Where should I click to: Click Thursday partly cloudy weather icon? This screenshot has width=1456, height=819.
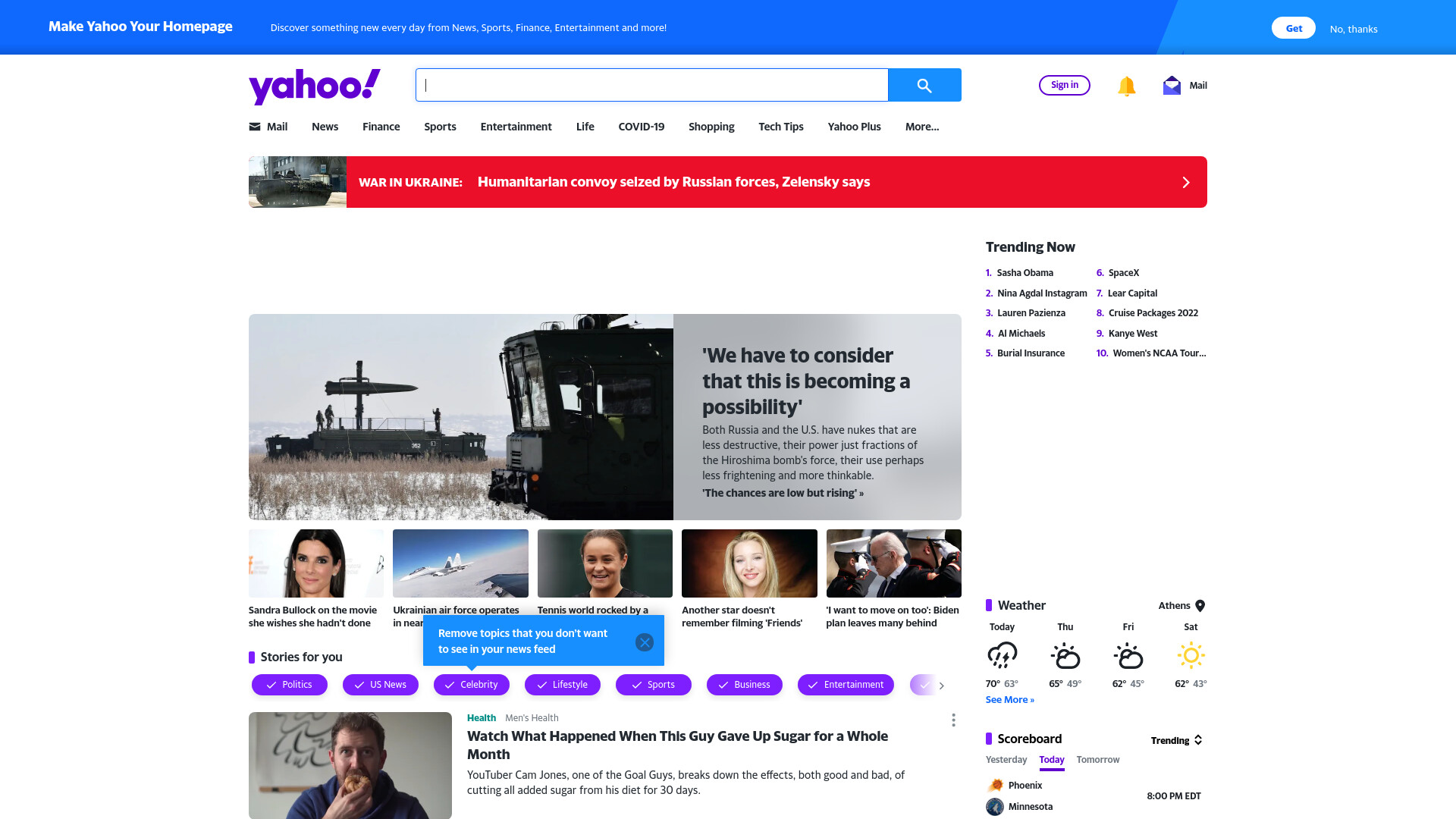[1065, 655]
